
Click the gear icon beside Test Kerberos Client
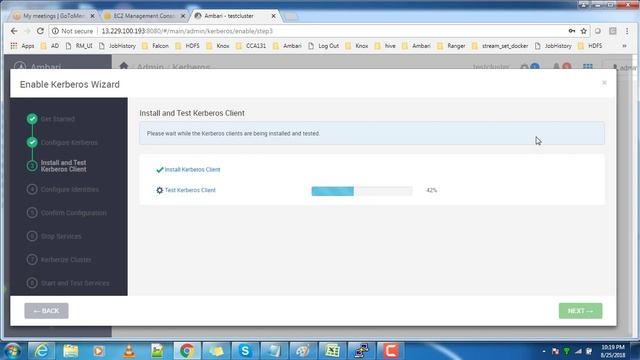click(160, 190)
